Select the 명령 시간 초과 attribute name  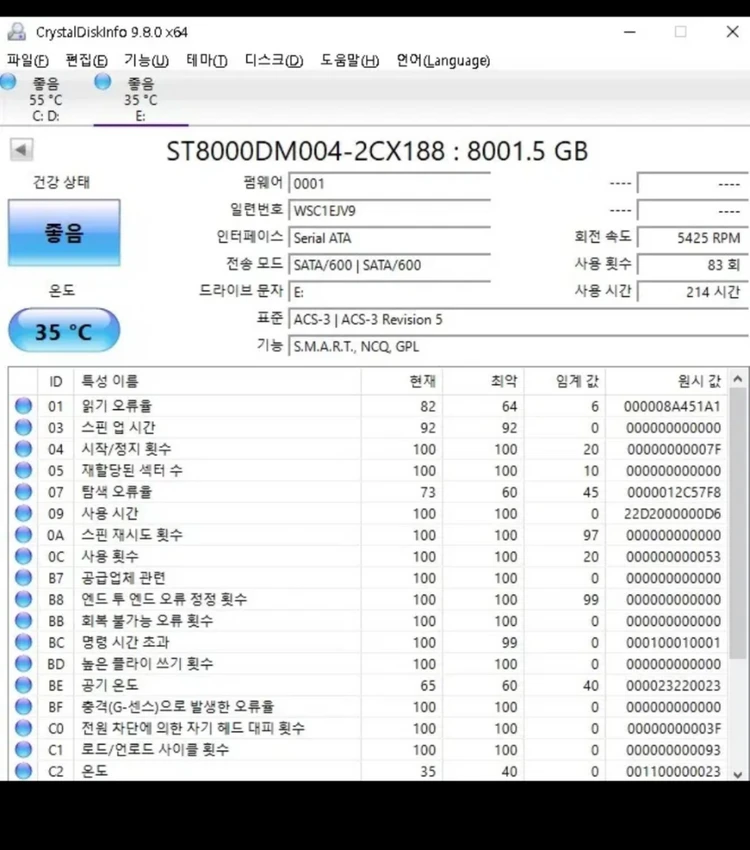125,642
